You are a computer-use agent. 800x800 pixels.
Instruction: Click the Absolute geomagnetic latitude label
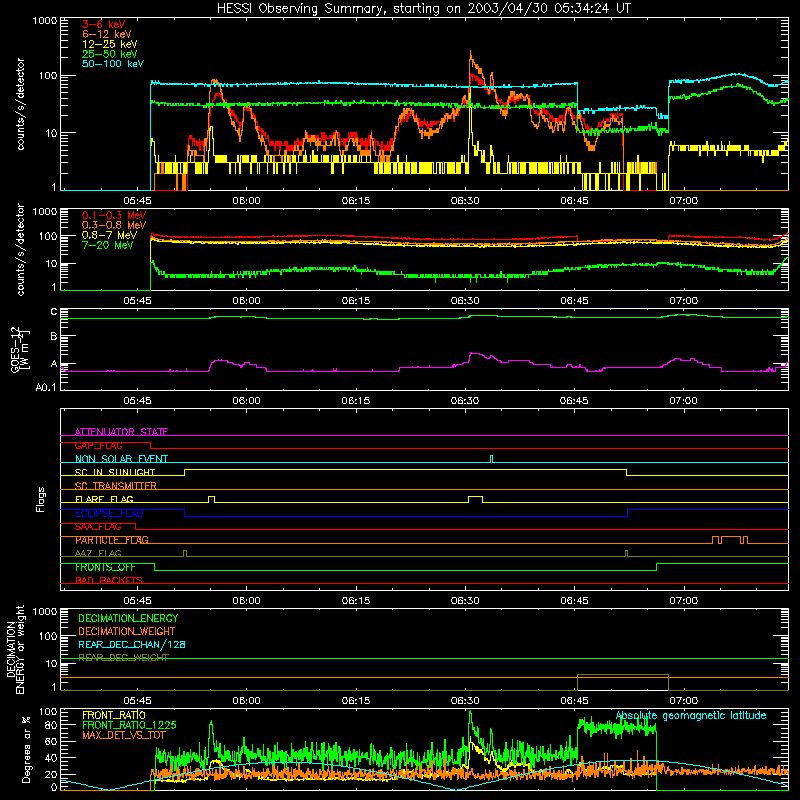tap(691, 715)
